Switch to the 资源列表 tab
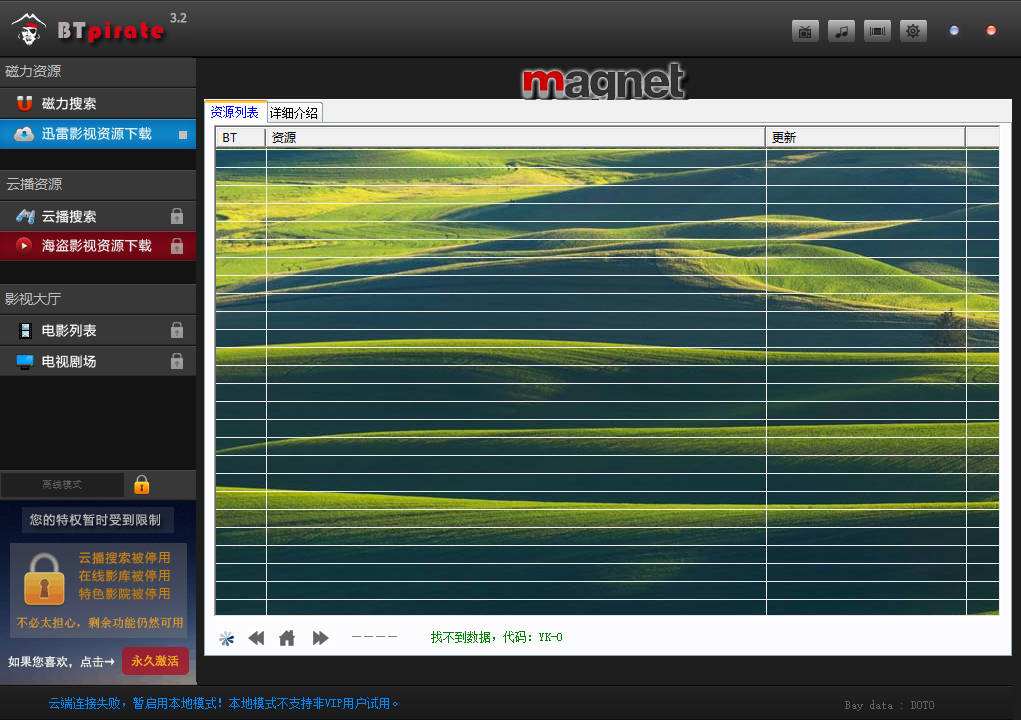 click(x=235, y=112)
